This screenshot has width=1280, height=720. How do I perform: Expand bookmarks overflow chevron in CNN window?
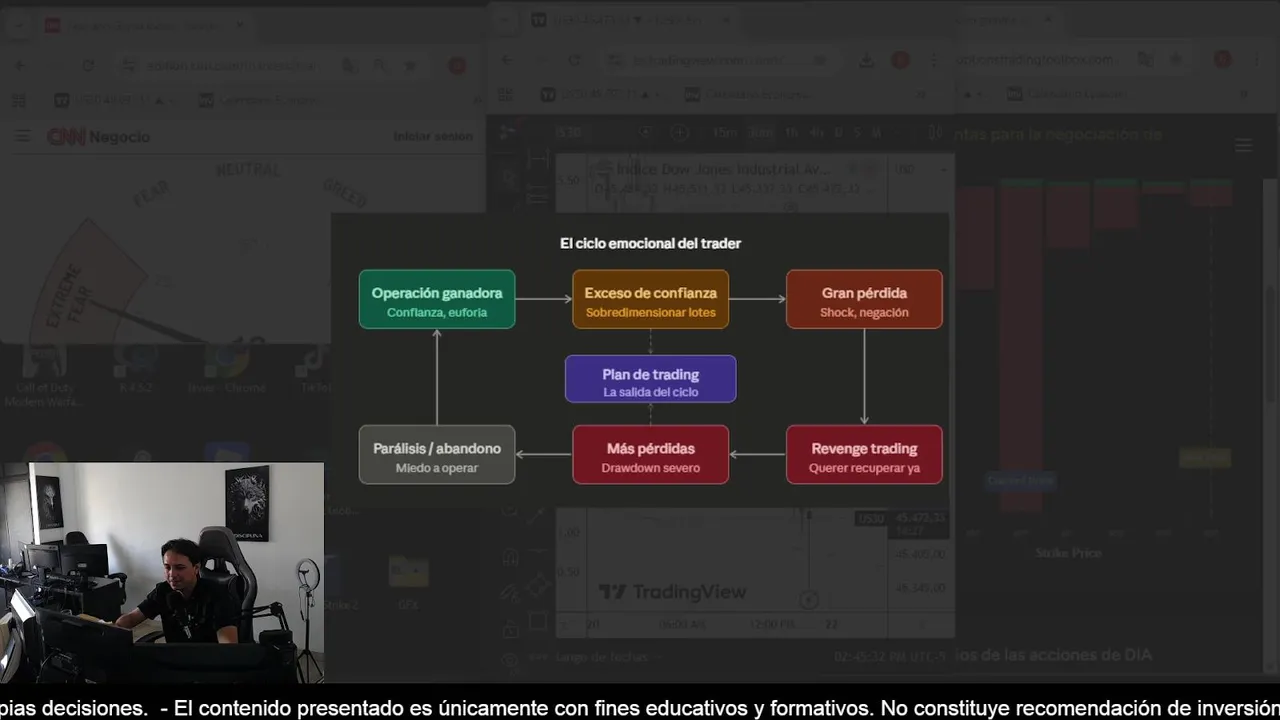(x=477, y=100)
